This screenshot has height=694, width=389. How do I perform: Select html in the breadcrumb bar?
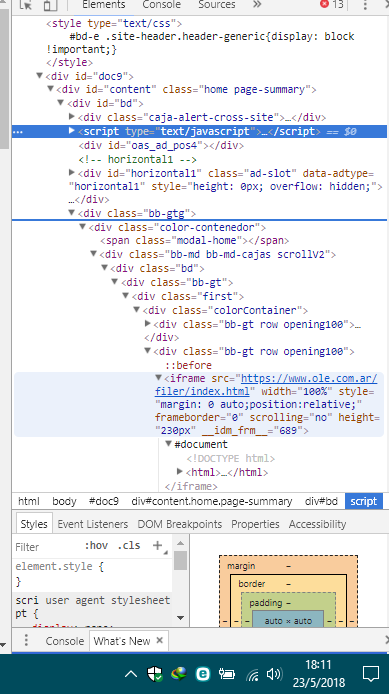click(29, 501)
